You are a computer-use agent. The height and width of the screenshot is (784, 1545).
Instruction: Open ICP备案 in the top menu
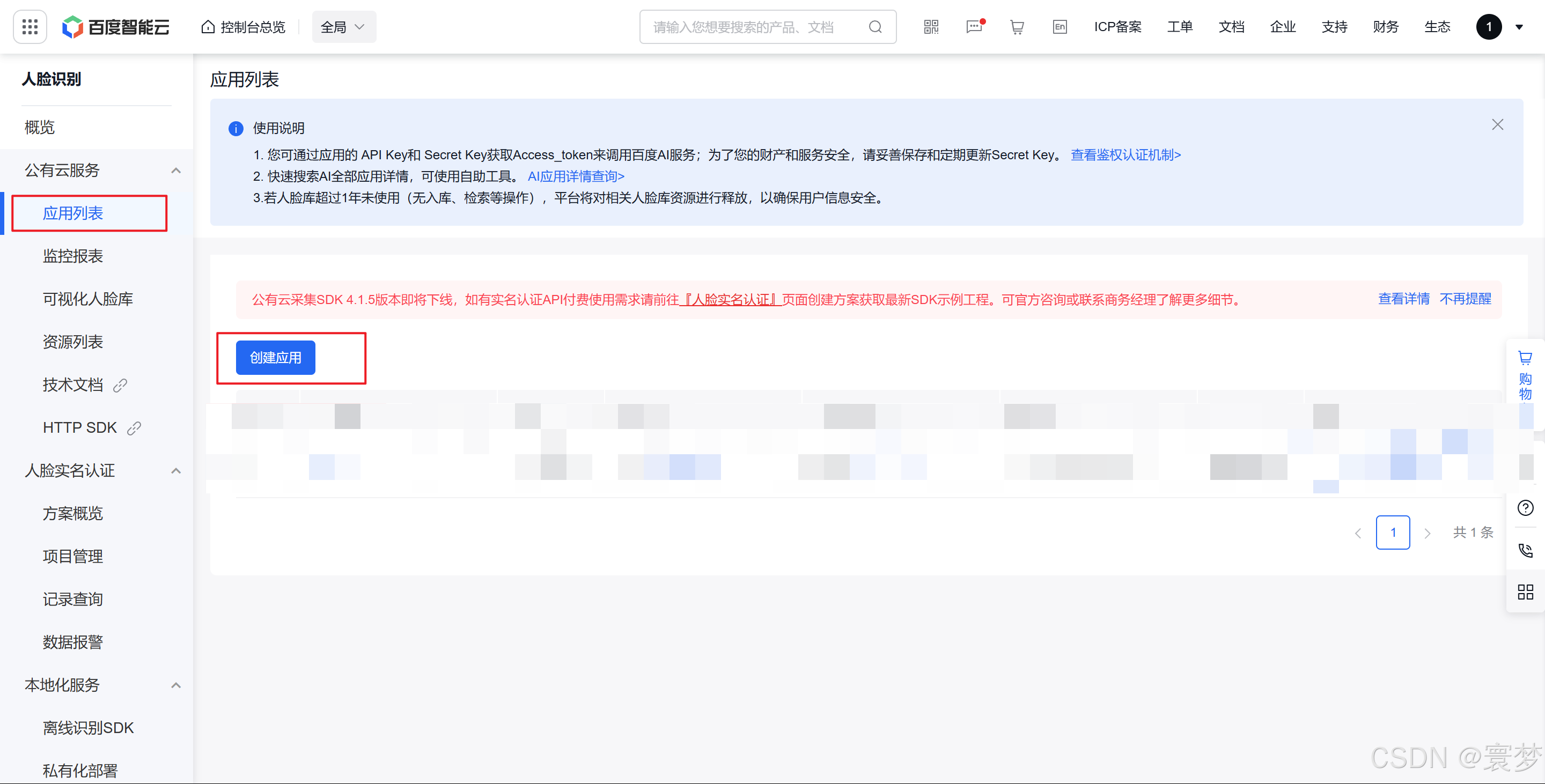click(1117, 27)
